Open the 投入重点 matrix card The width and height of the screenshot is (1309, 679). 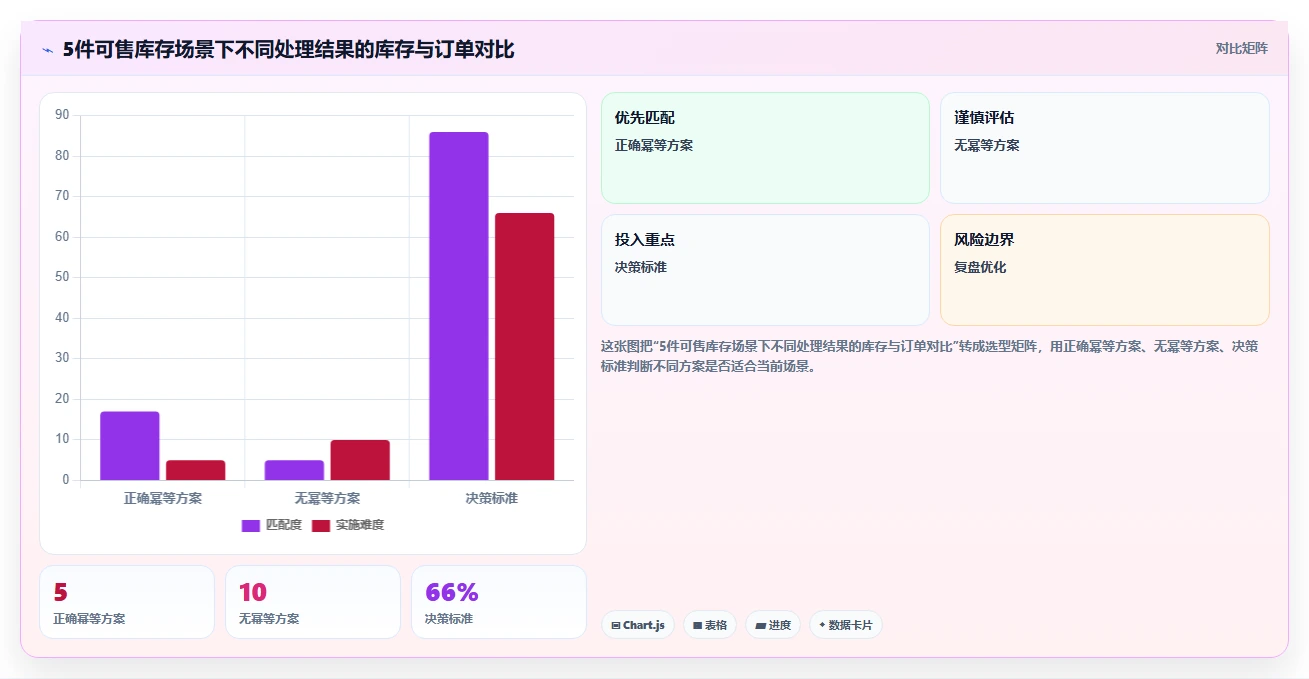pyautogui.click(x=765, y=270)
